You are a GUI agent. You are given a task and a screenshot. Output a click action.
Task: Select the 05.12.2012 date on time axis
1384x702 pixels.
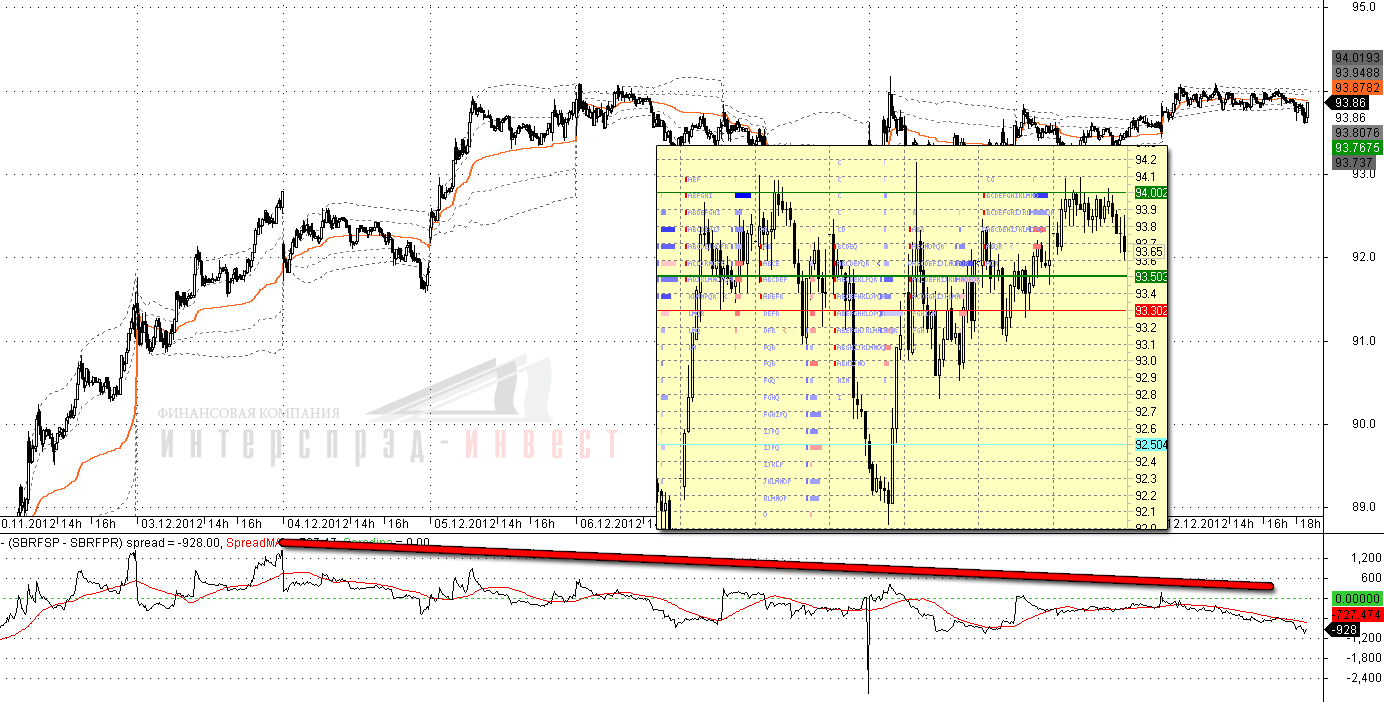[x=465, y=523]
